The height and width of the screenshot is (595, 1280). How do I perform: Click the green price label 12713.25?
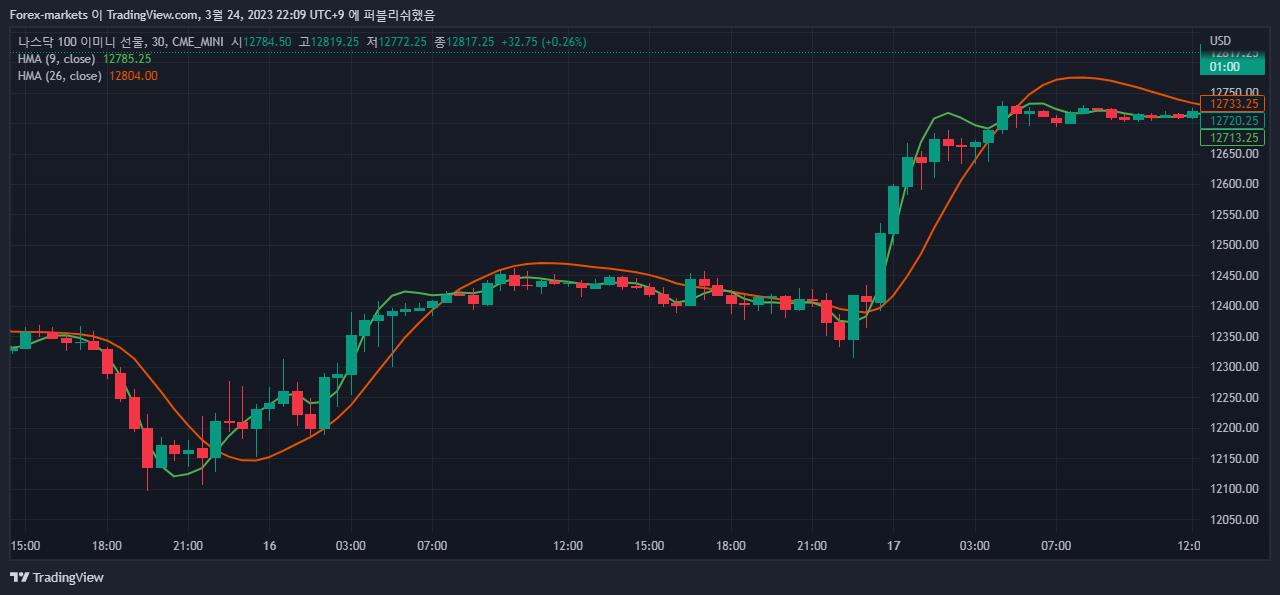(1232, 138)
